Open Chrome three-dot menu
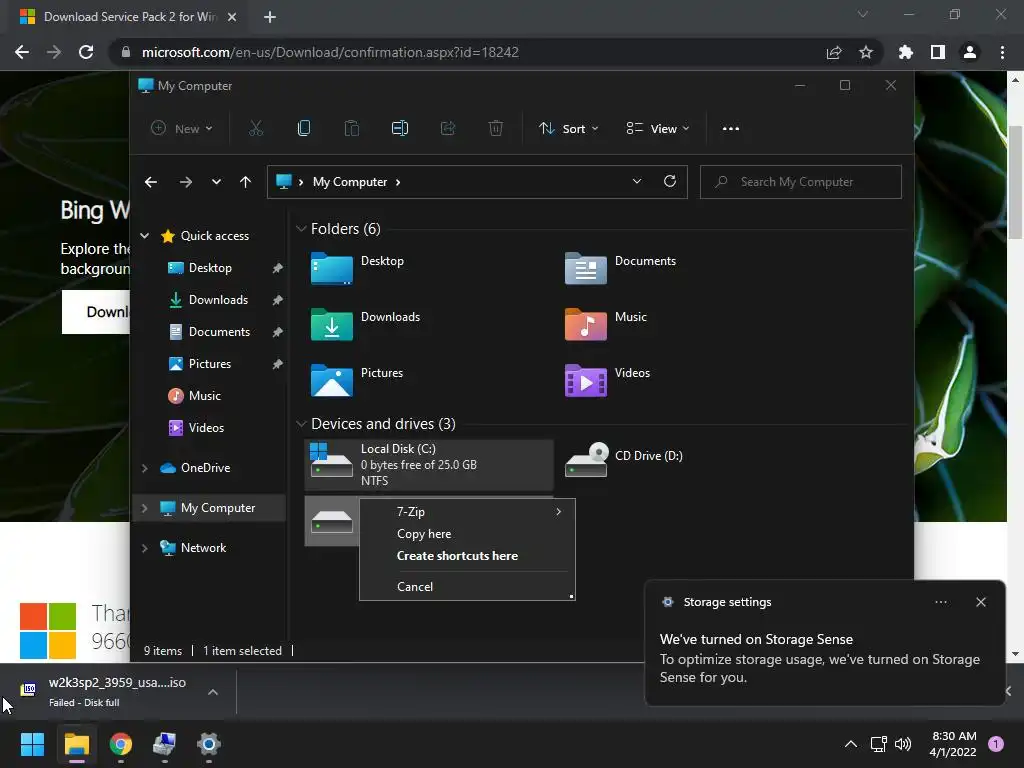Screen dimensions: 1024x768 tap(1002, 52)
